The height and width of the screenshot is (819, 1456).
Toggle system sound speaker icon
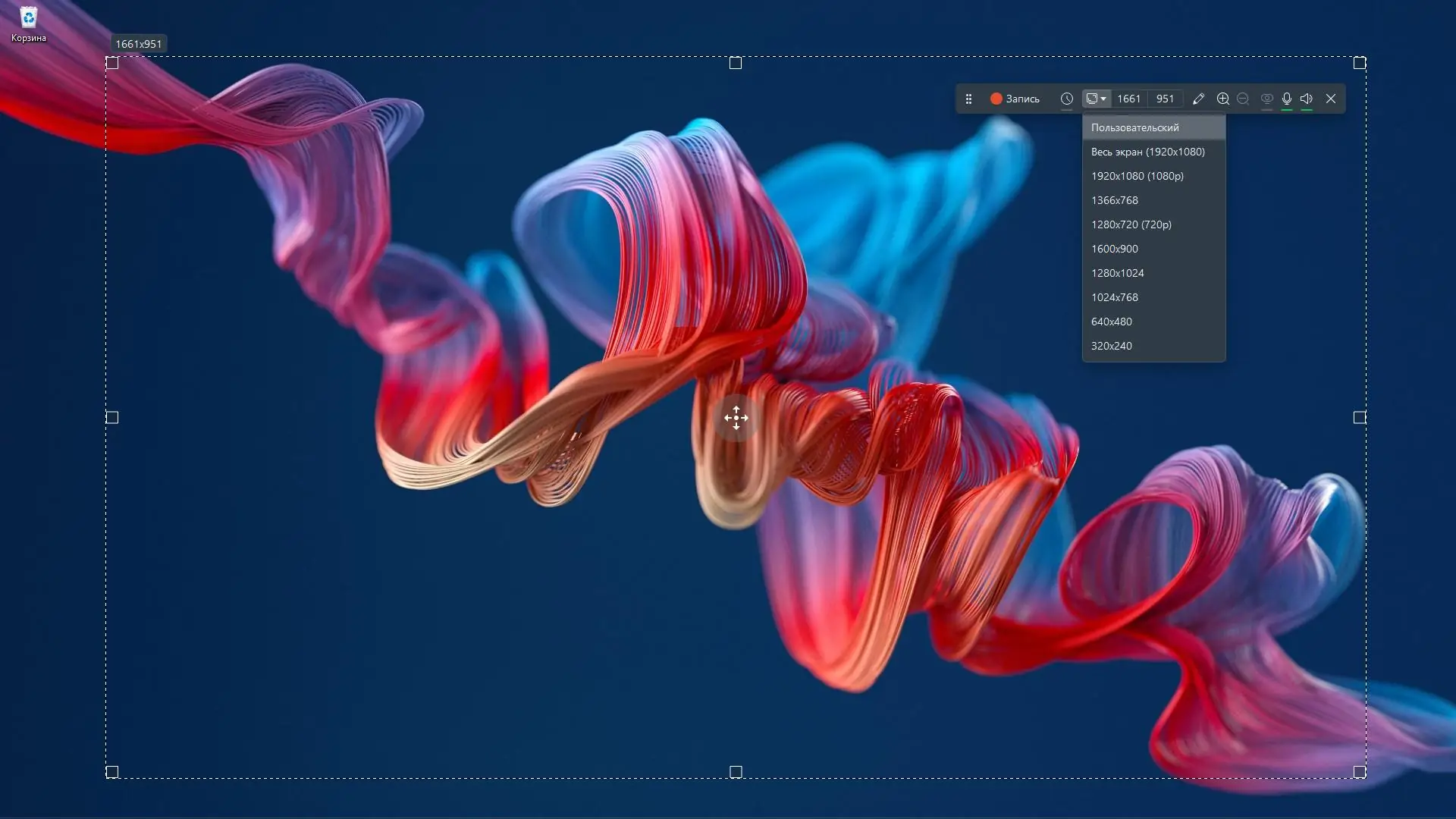tap(1307, 99)
